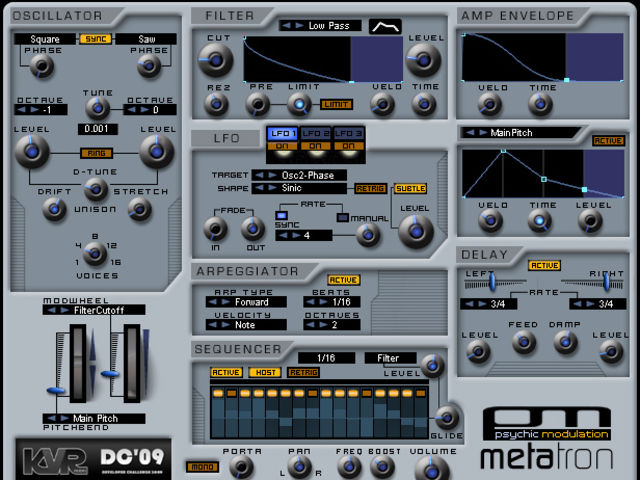Click the Square oscillator PHASE knob
The width and height of the screenshot is (640, 480).
coord(42,66)
